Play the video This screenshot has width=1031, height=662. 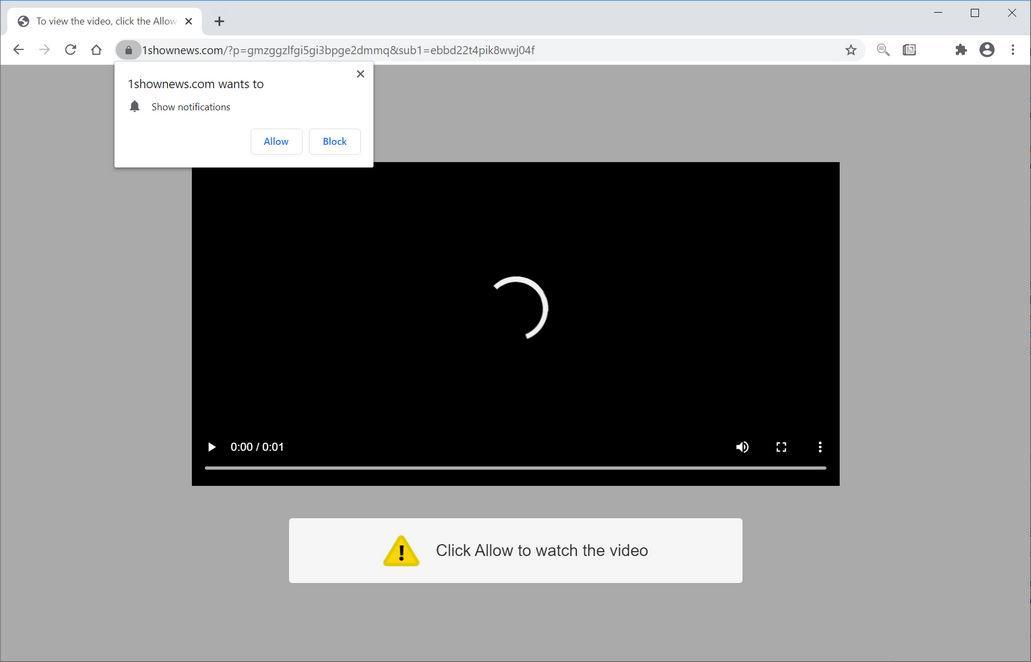coord(211,447)
